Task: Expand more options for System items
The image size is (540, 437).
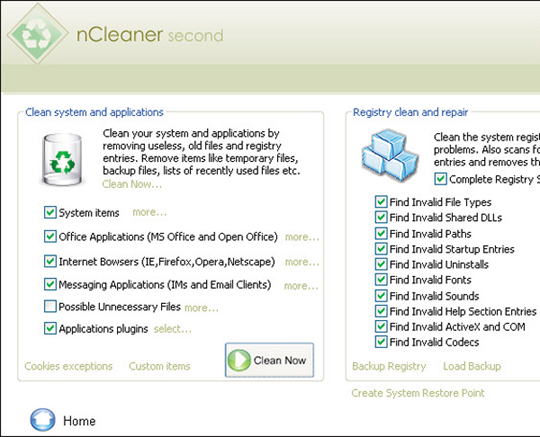Action: click(149, 212)
